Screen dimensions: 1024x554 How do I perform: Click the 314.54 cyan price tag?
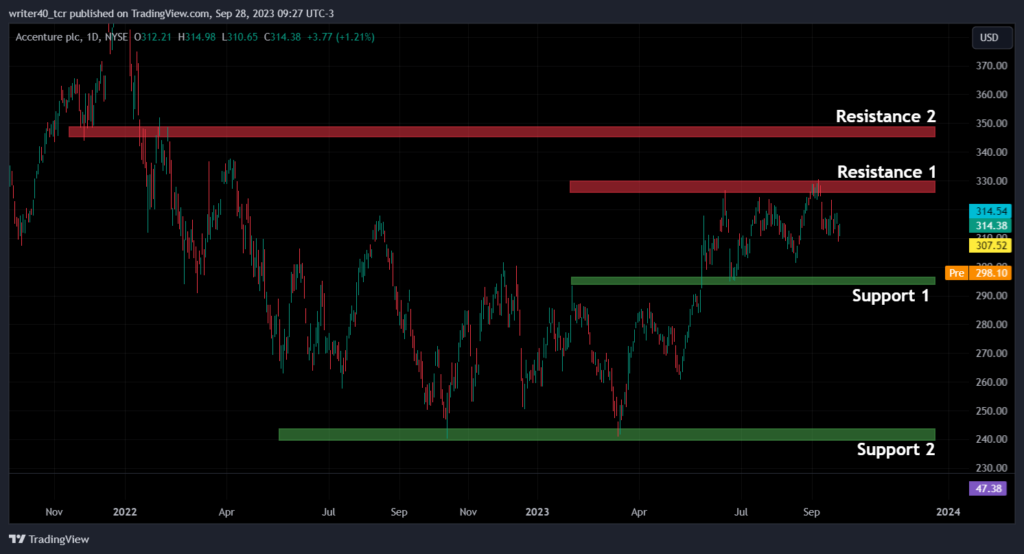[x=991, y=211]
